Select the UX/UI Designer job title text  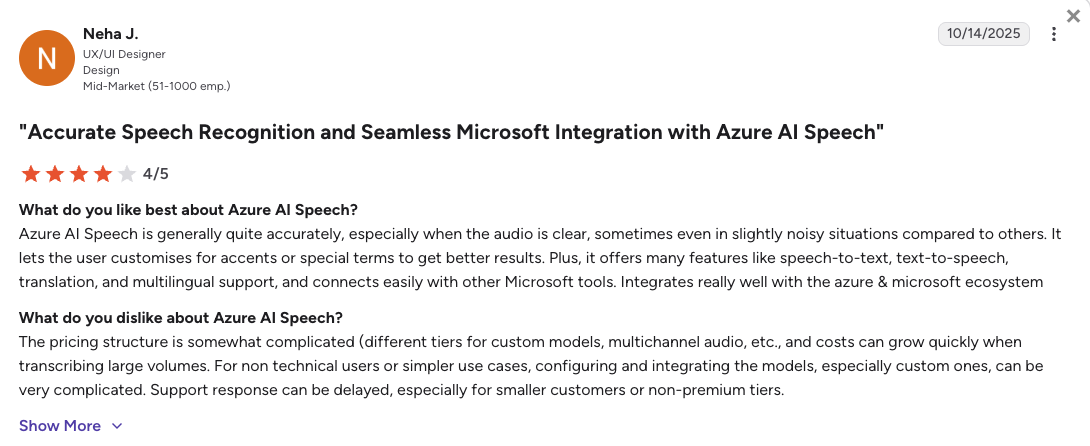[x=124, y=54]
